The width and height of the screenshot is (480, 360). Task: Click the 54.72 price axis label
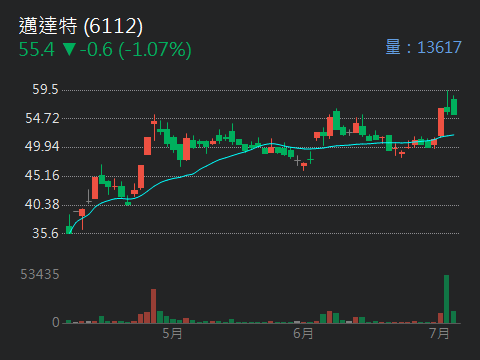pos(42,118)
